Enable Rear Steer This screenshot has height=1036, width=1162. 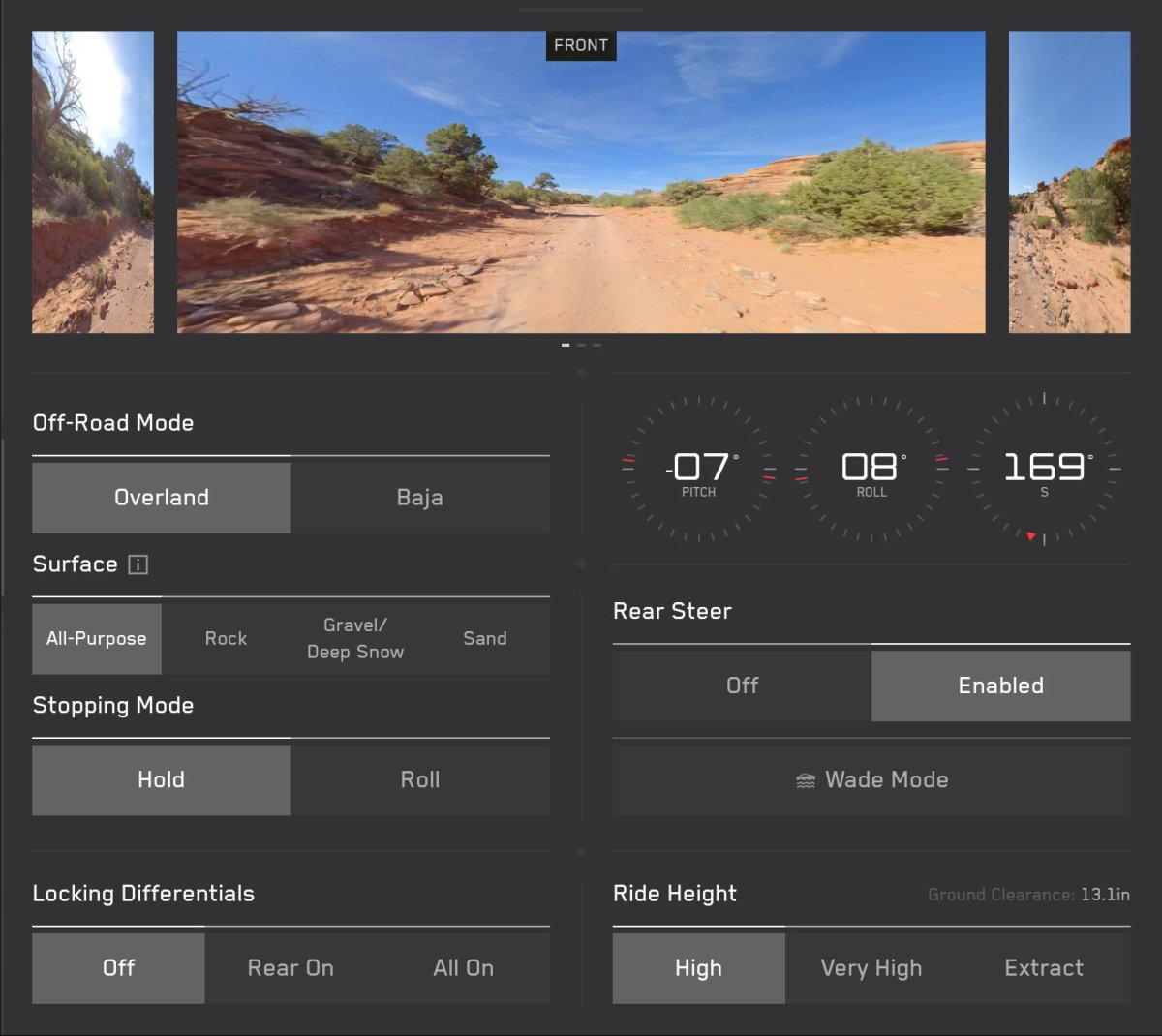tap(1000, 686)
